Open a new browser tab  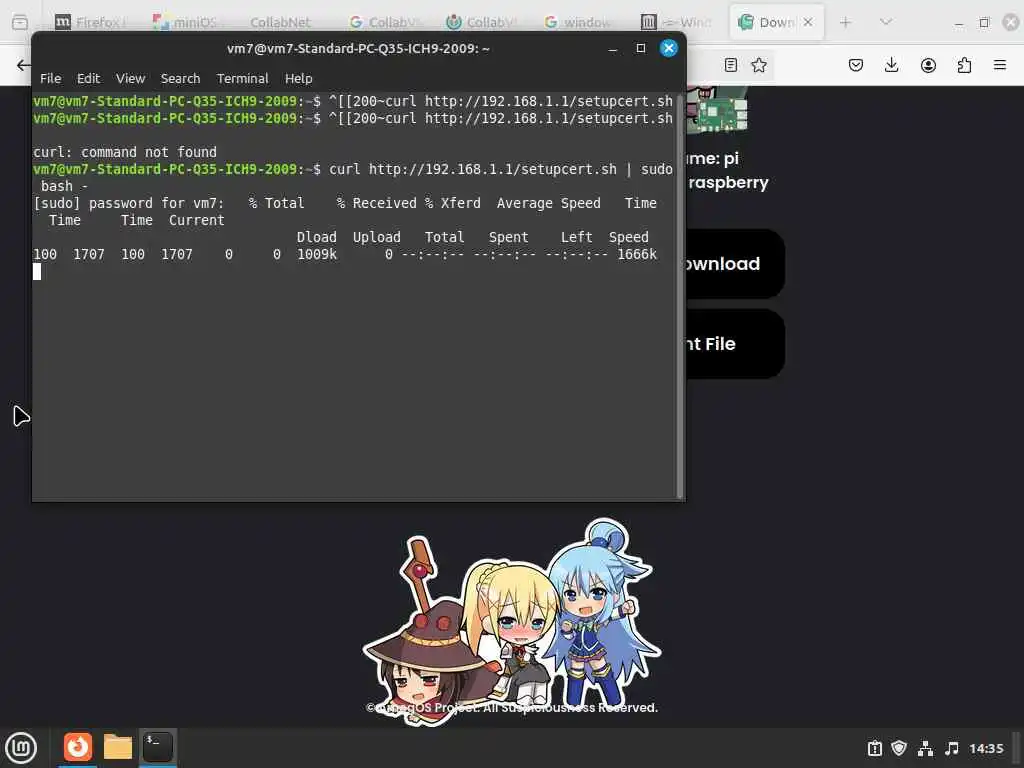(845, 22)
